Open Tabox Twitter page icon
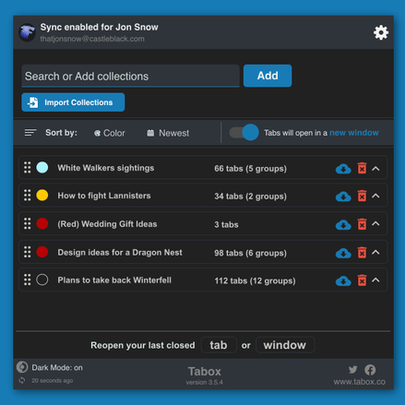This screenshot has height=405, width=405. pos(353,369)
